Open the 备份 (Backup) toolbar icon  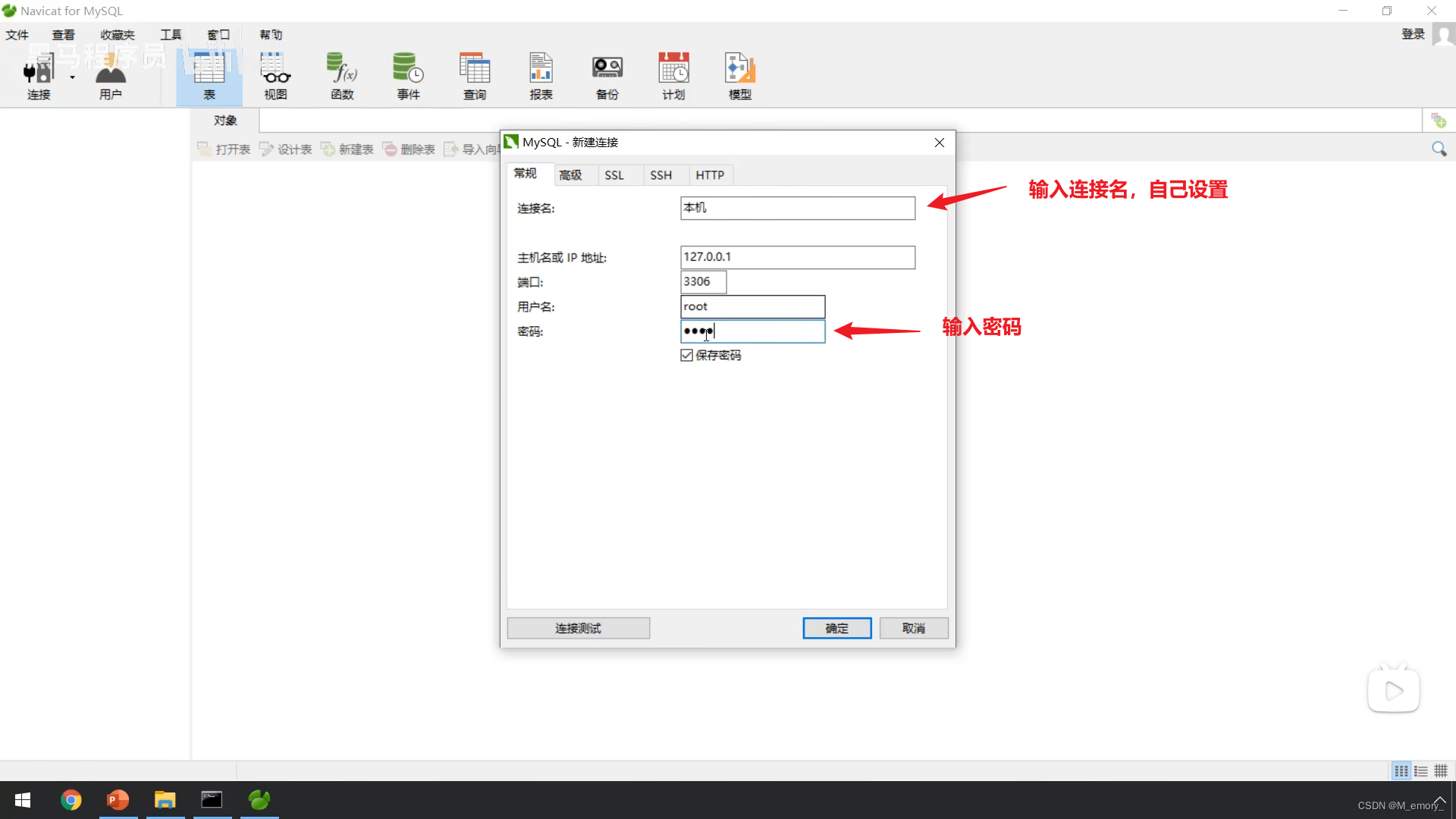coord(607,76)
